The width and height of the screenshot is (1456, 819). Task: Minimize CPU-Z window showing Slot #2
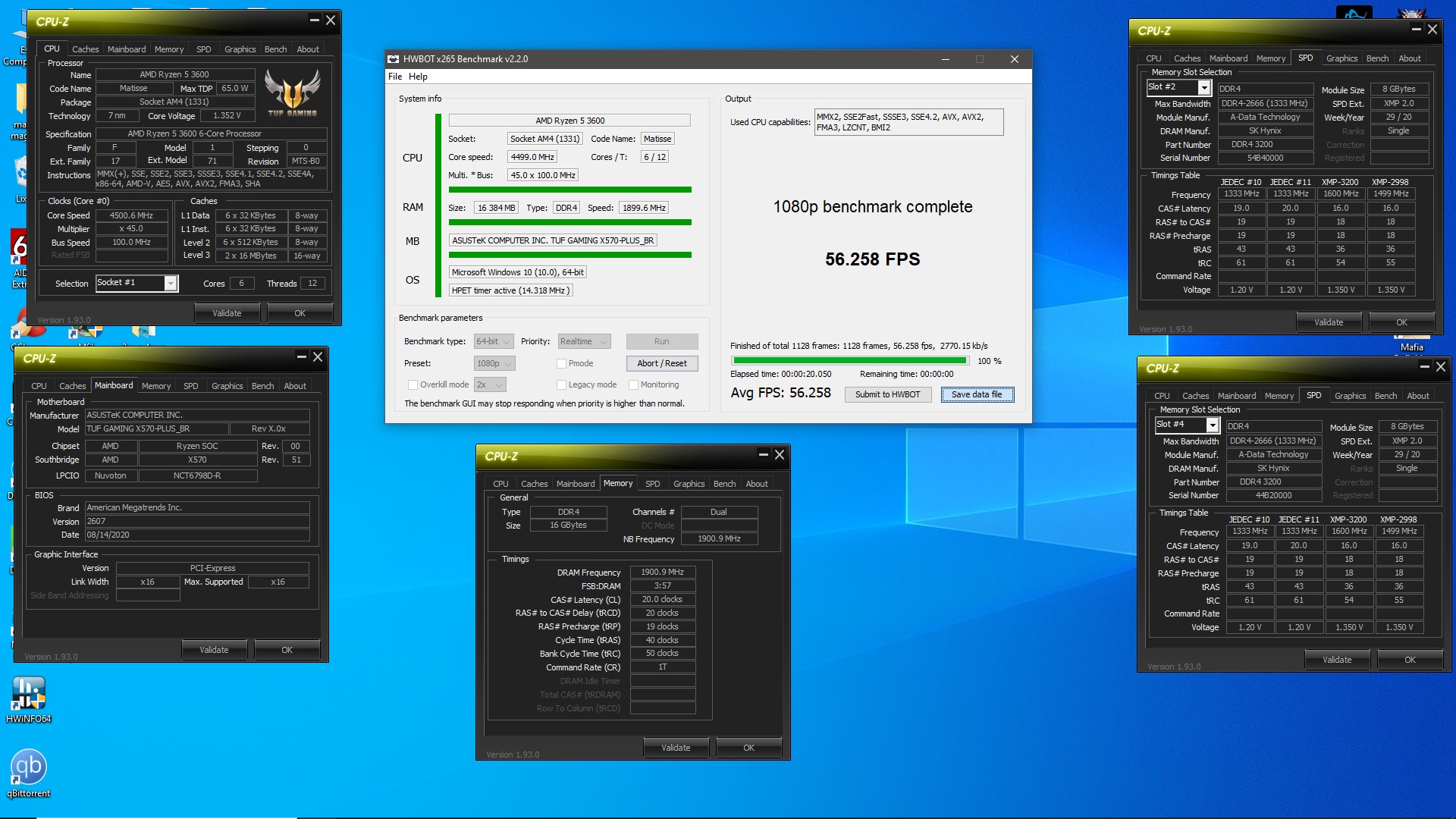(x=1416, y=29)
